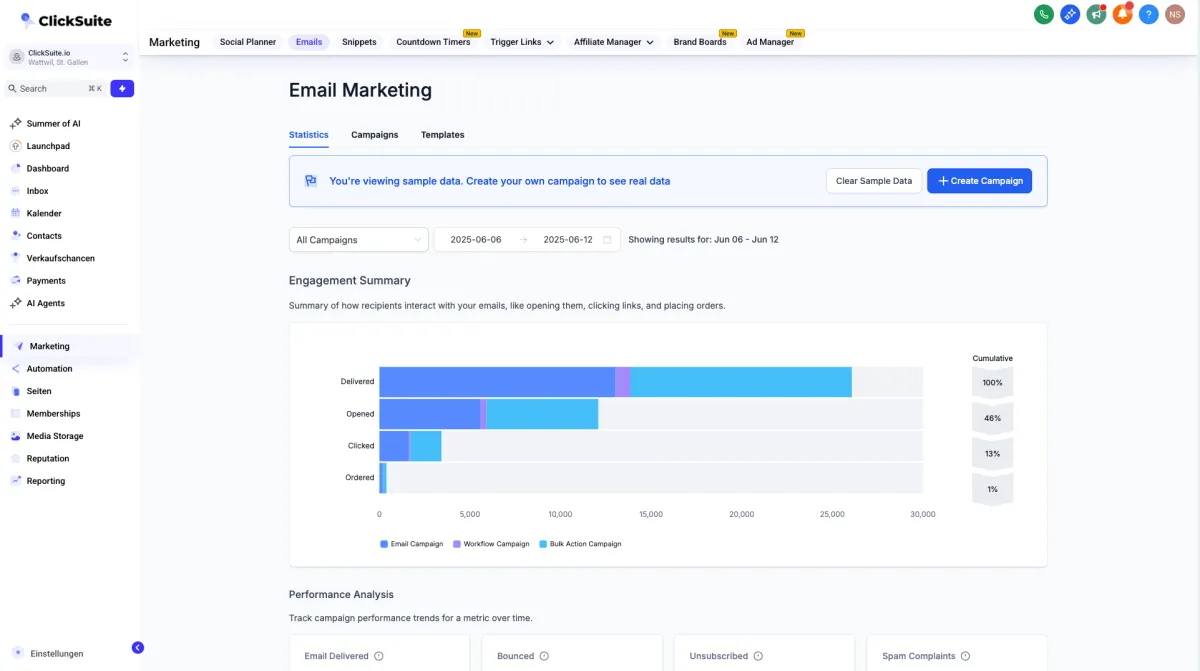The height and width of the screenshot is (671, 1200).
Task: Open the orange bell notifications icon
Action: coord(1122,14)
